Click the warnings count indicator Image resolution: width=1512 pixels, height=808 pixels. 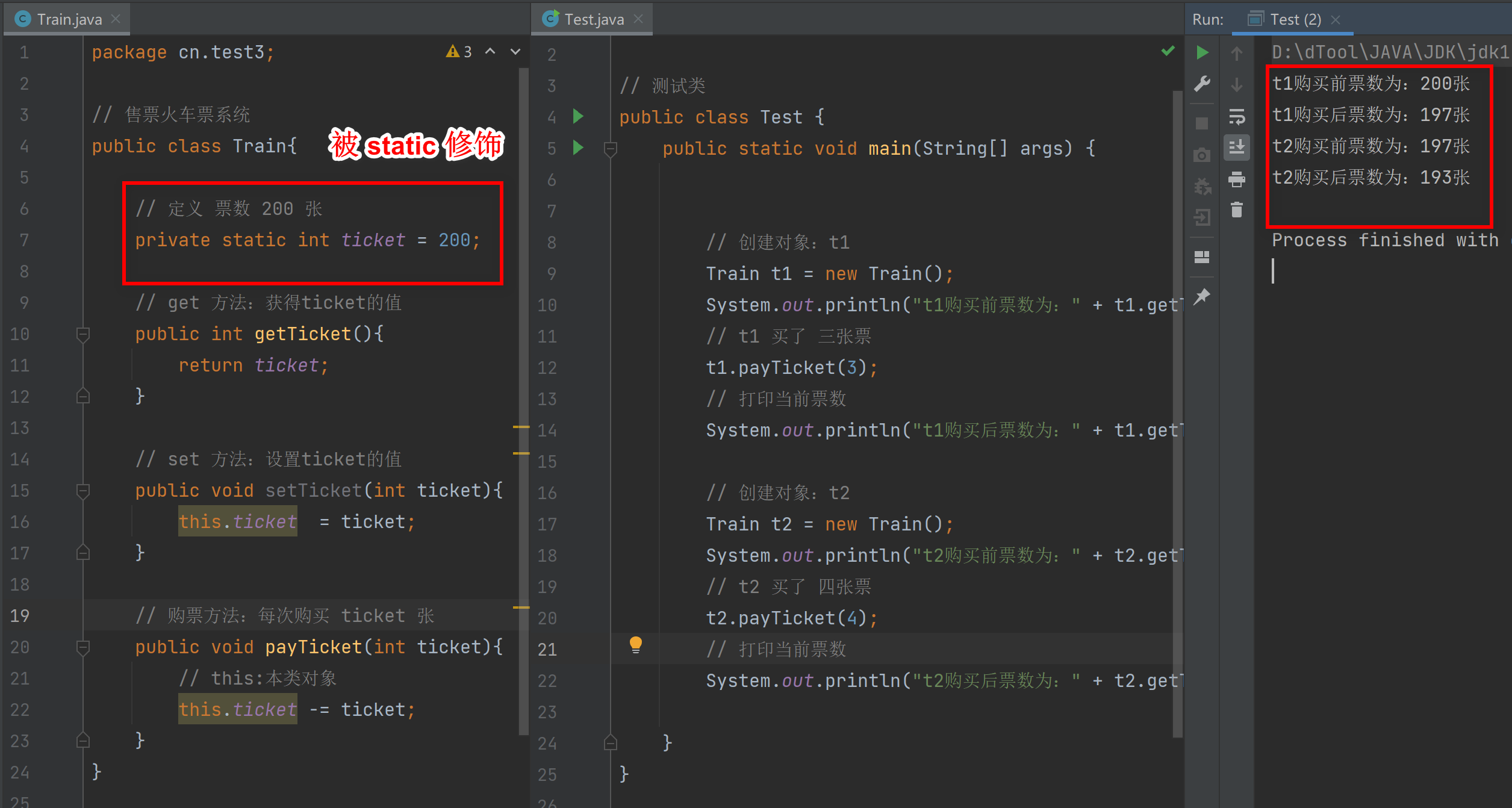459,52
